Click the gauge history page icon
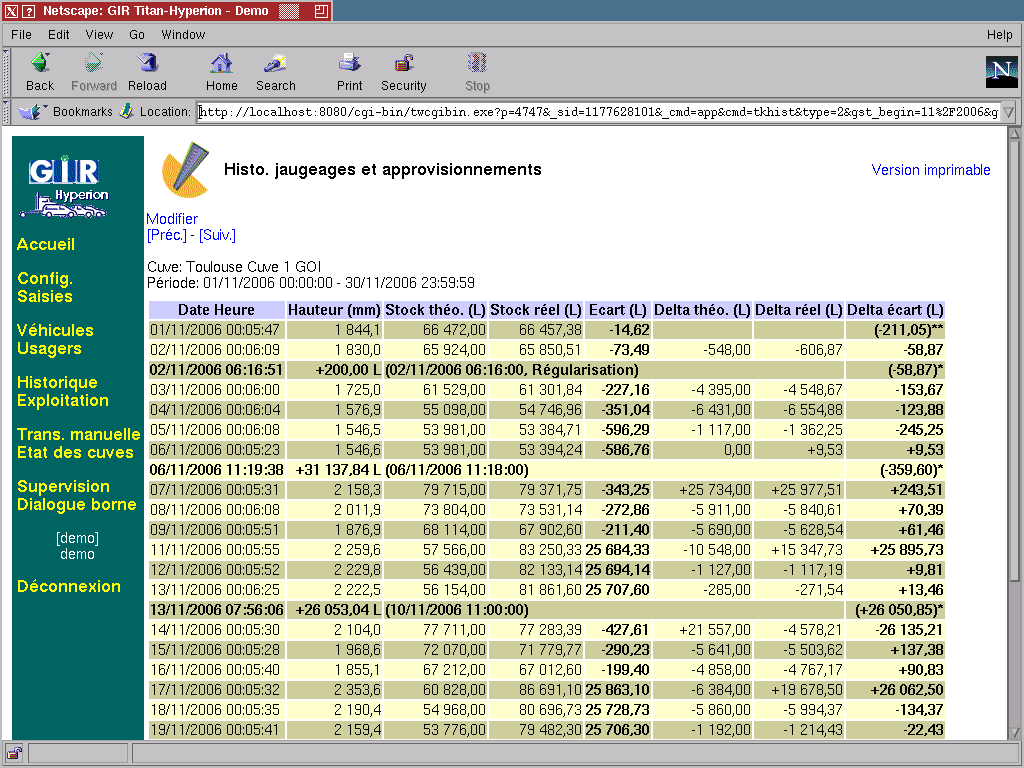 [x=185, y=170]
